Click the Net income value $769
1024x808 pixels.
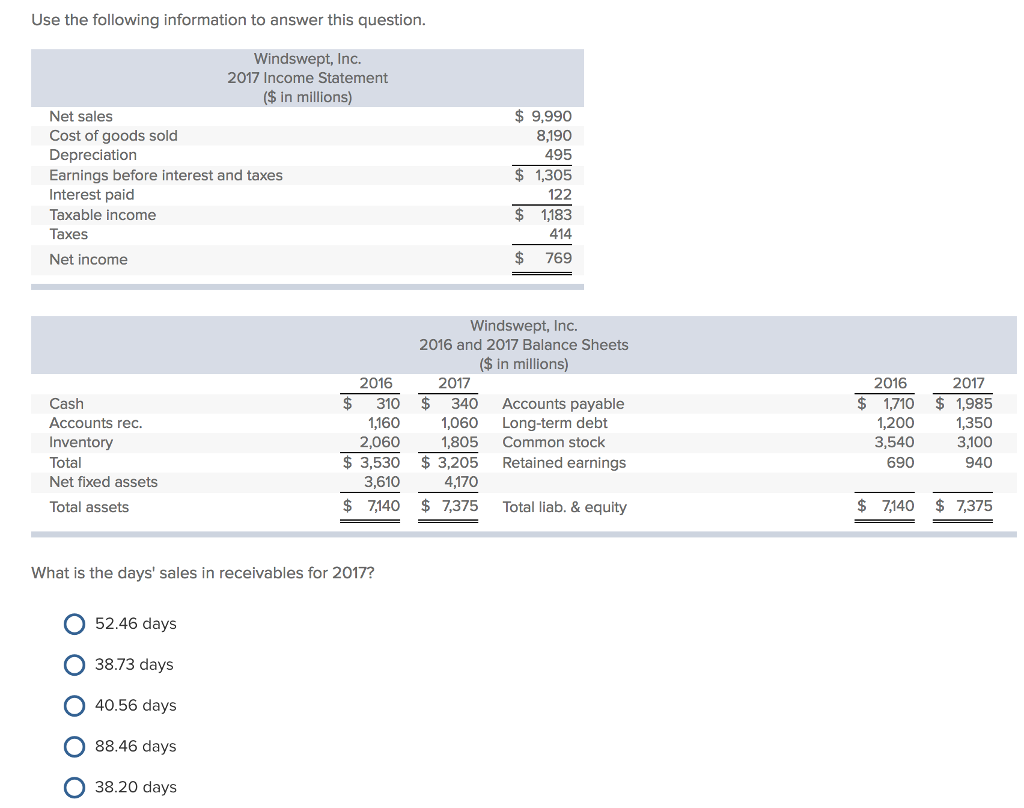pyautogui.click(x=543, y=258)
